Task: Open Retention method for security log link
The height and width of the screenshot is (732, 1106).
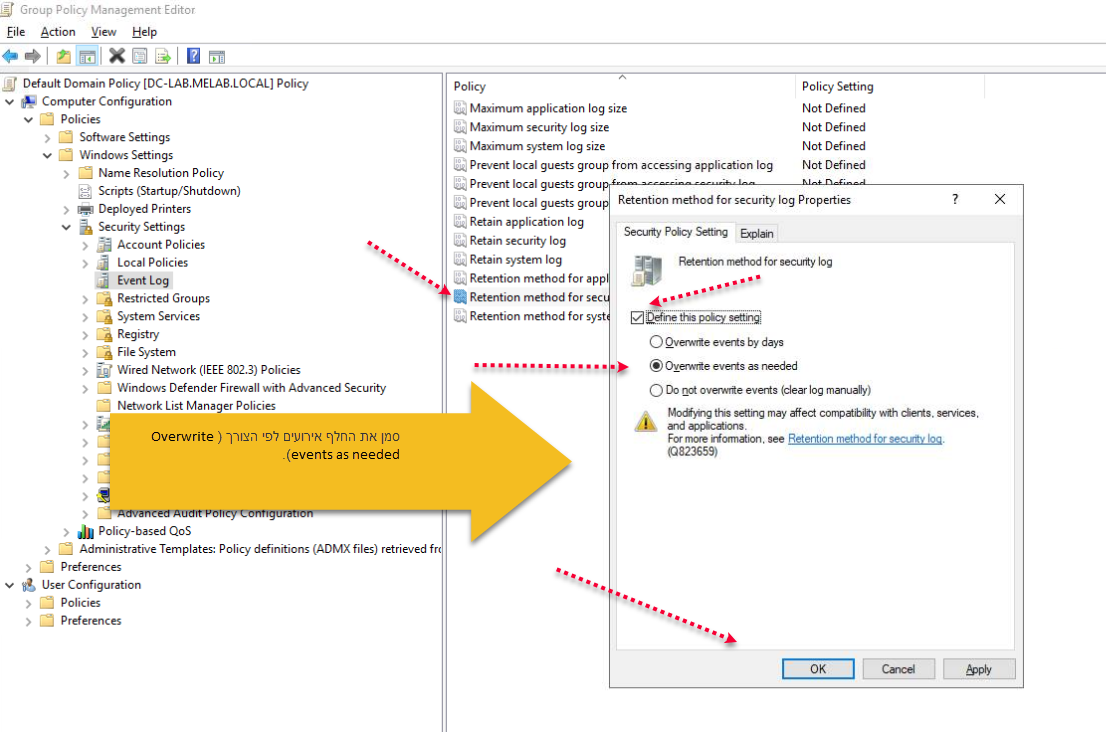Action: point(865,439)
